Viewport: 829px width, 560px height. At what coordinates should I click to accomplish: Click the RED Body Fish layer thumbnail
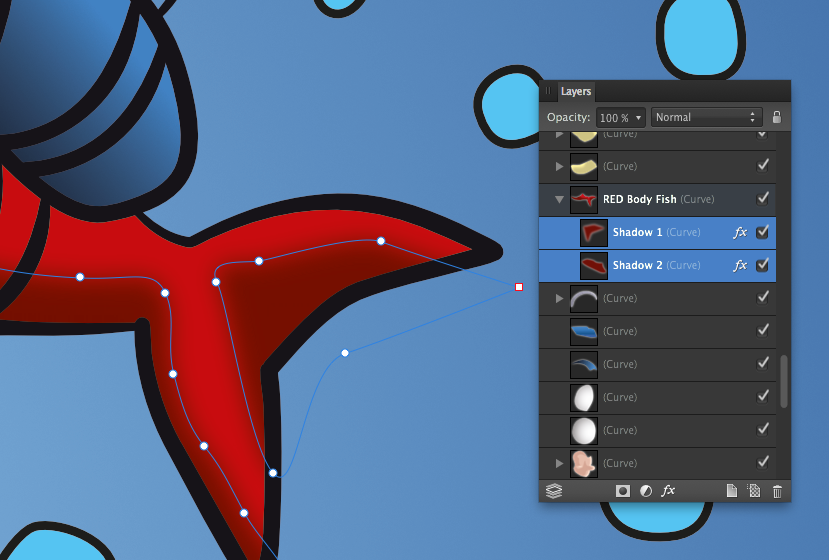pos(584,199)
